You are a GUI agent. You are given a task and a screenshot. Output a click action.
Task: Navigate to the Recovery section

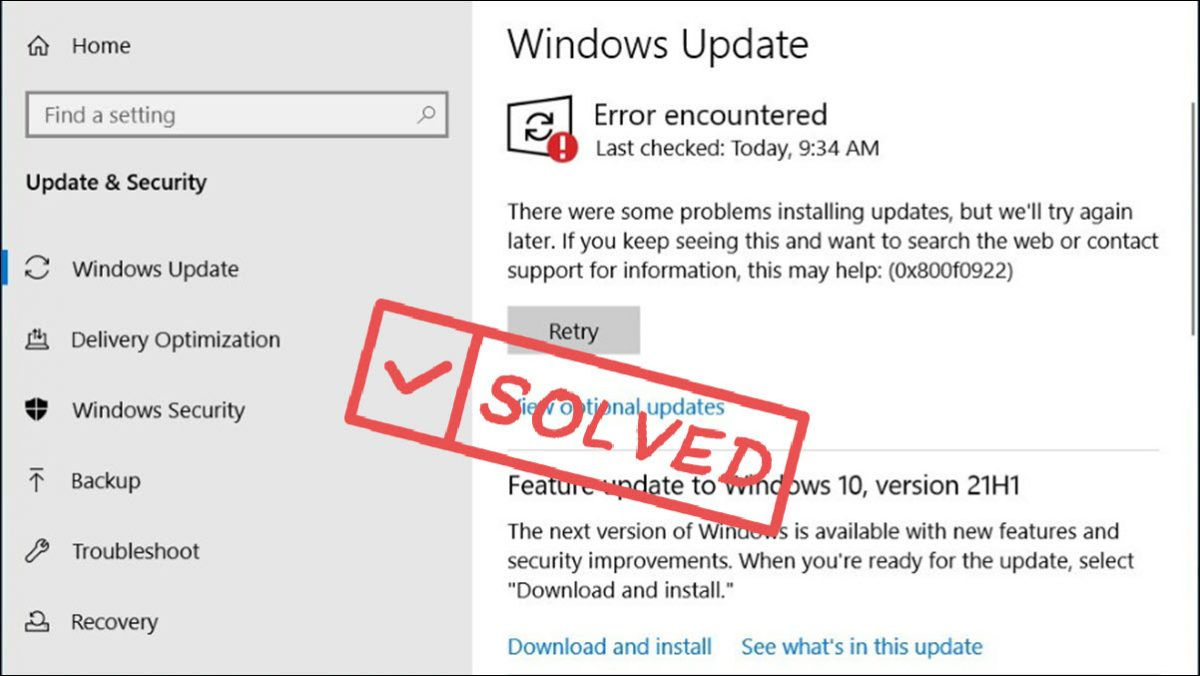[114, 621]
